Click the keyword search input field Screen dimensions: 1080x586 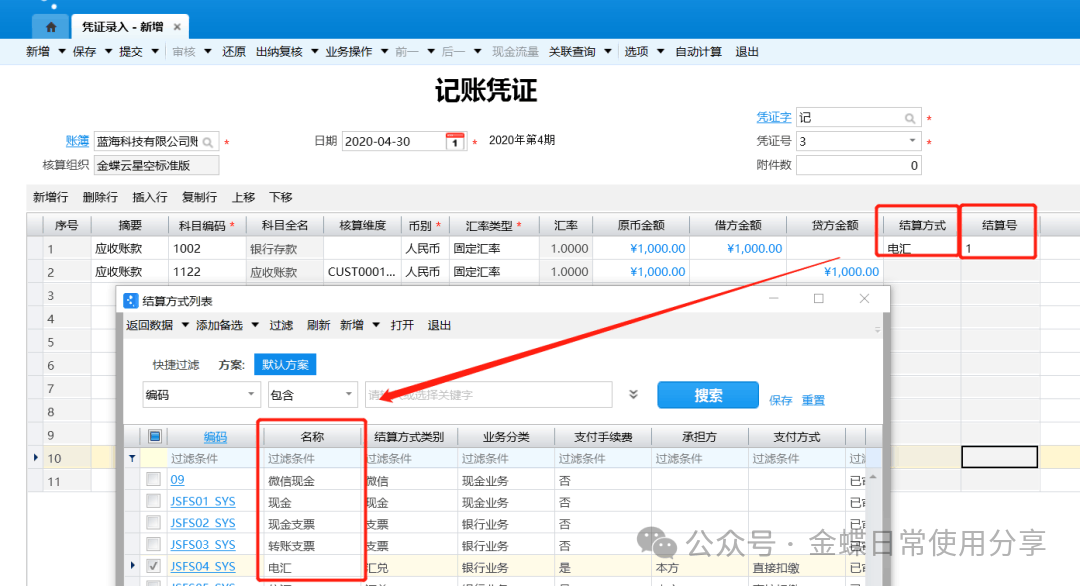click(488, 395)
